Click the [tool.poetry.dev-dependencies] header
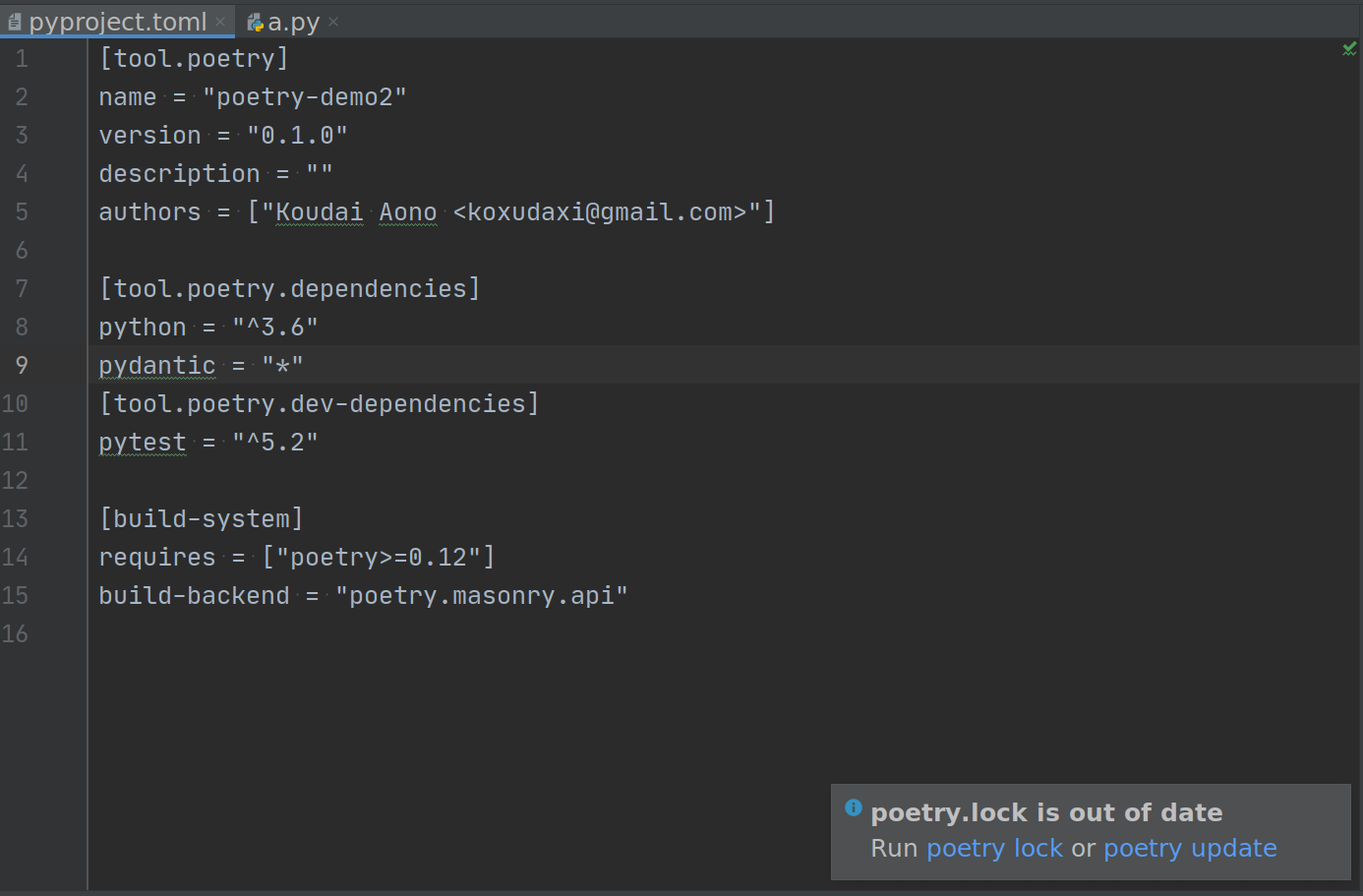This screenshot has height=896, width=1363. (x=319, y=403)
